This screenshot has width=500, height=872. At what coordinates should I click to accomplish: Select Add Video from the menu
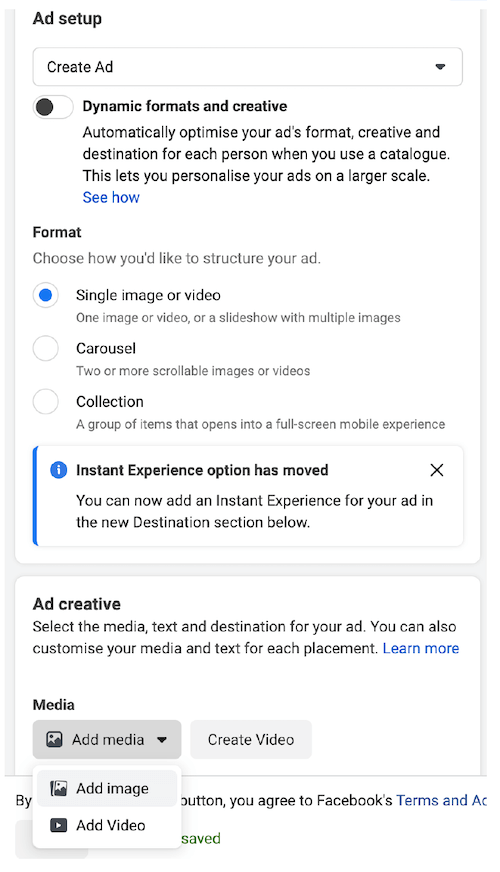pos(107,825)
